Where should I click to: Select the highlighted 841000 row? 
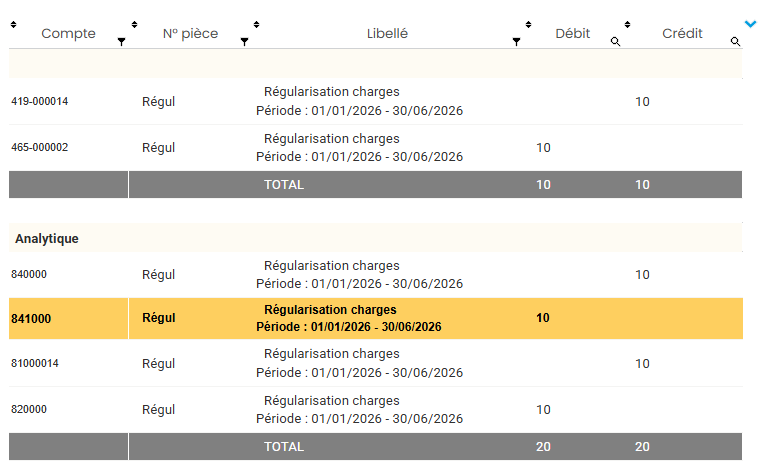[x=376, y=318]
